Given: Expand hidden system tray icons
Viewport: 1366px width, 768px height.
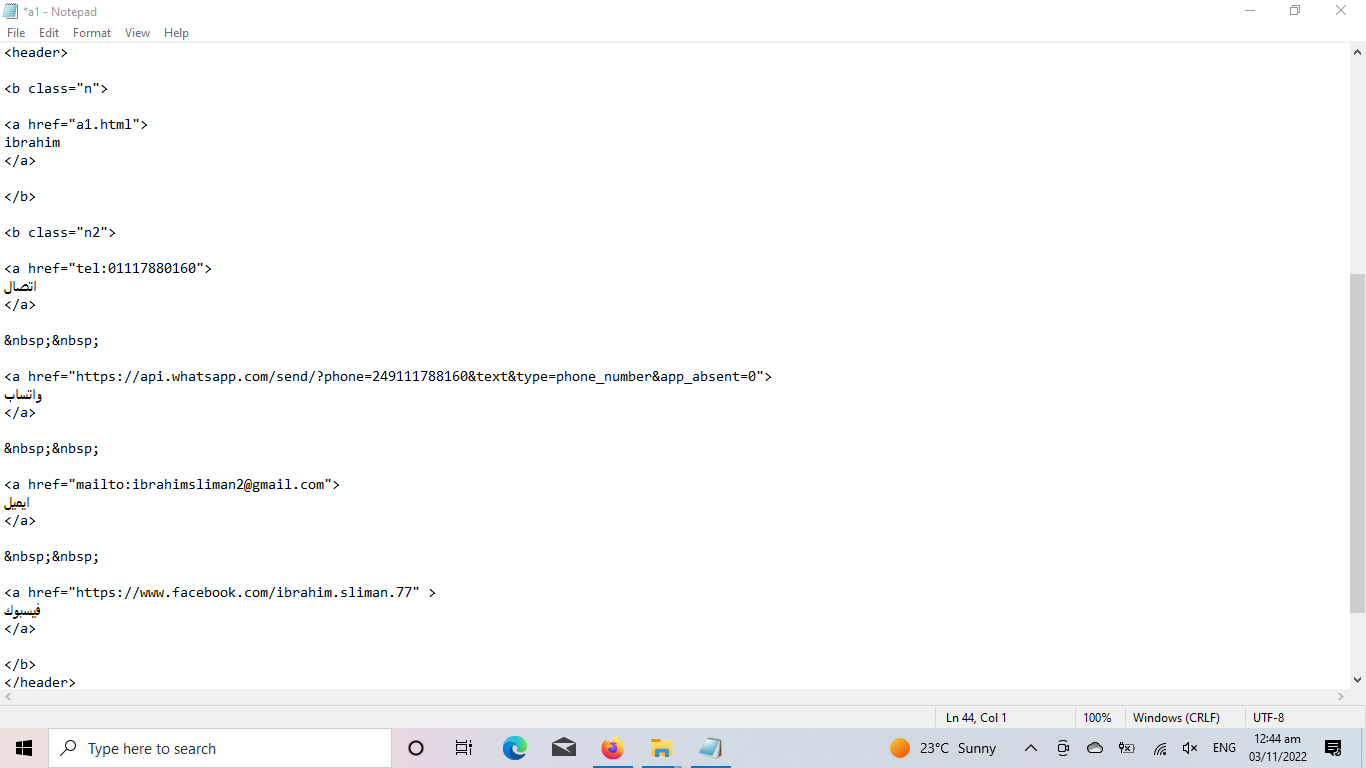Looking at the screenshot, I should click(1031, 748).
